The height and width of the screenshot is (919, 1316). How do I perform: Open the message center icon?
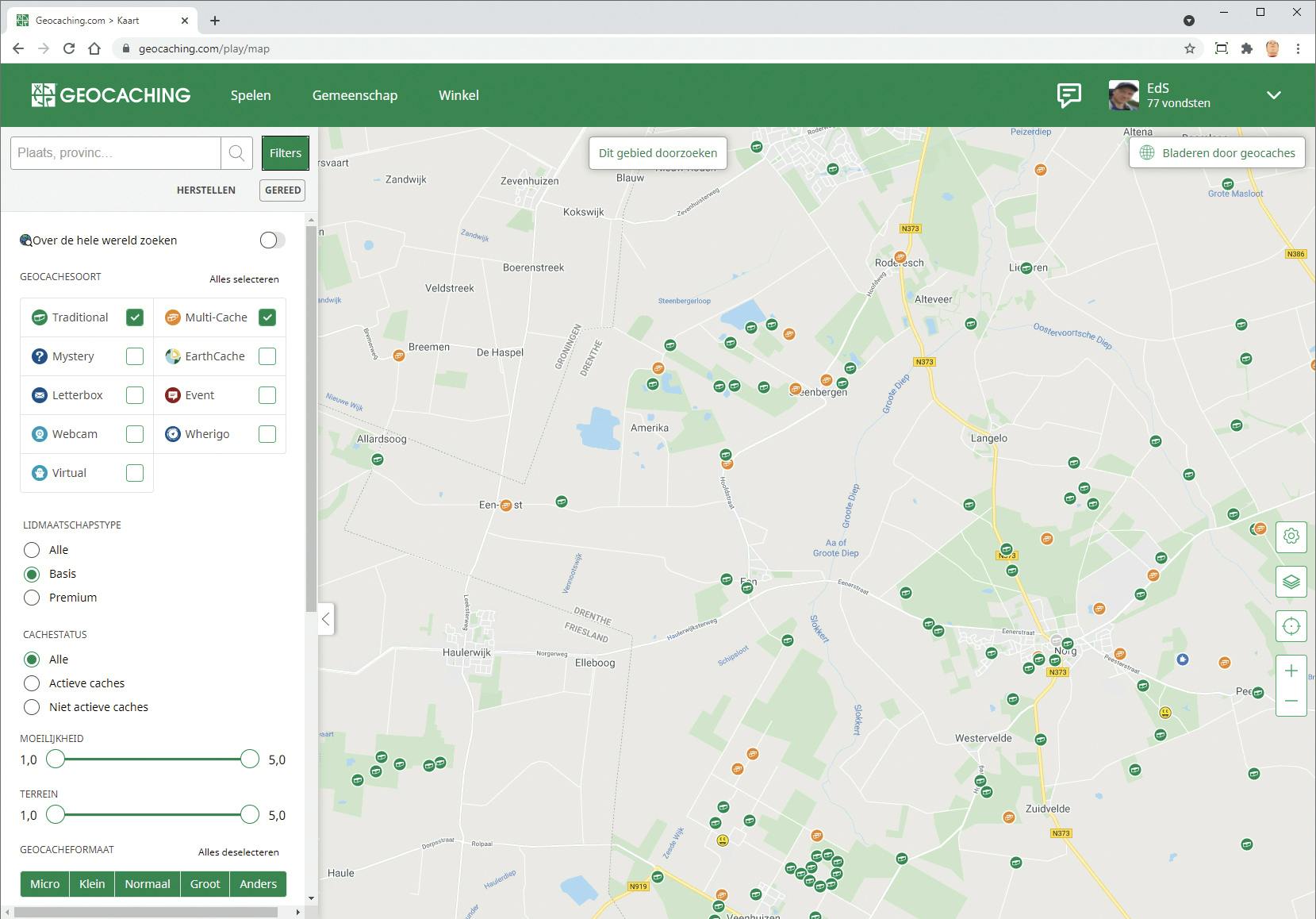pos(1069,95)
